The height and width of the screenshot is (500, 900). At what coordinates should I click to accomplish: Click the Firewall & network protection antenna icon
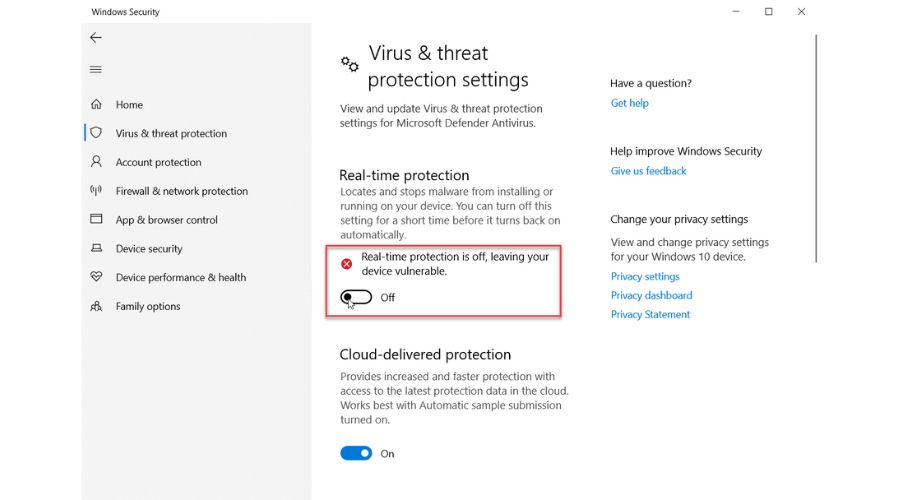coord(96,191)
